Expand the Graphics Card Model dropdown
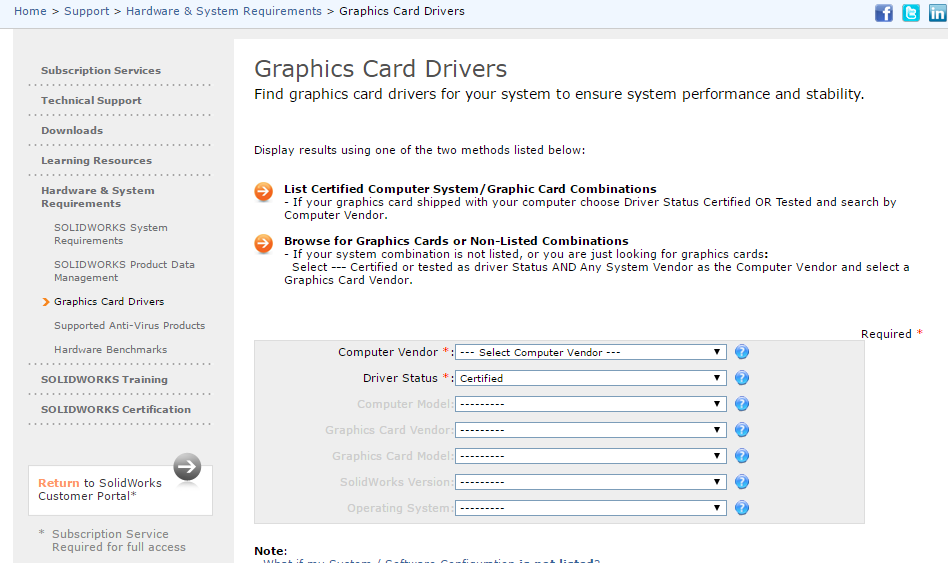 click(x=590, y=456)
